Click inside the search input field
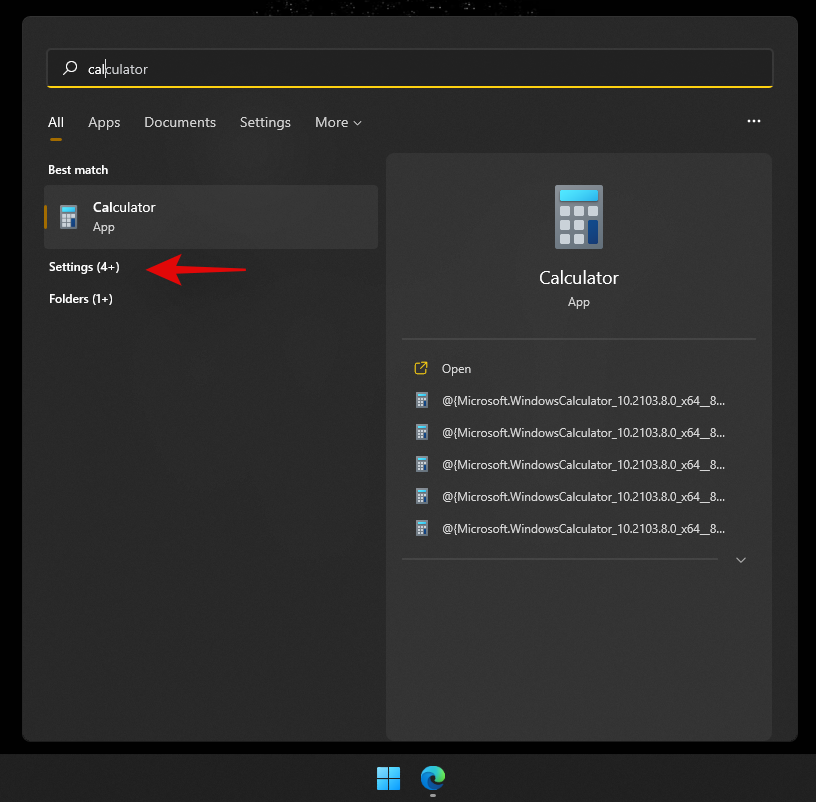The image size is (816, 802). 300,68
